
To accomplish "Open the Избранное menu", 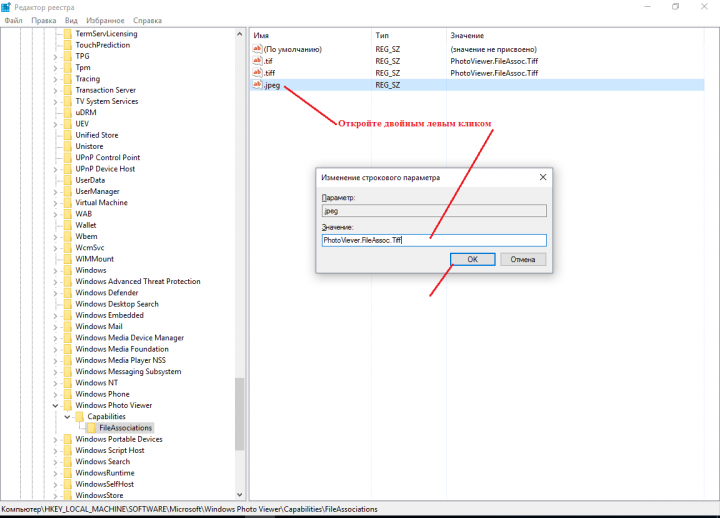I will click(105, 21).
